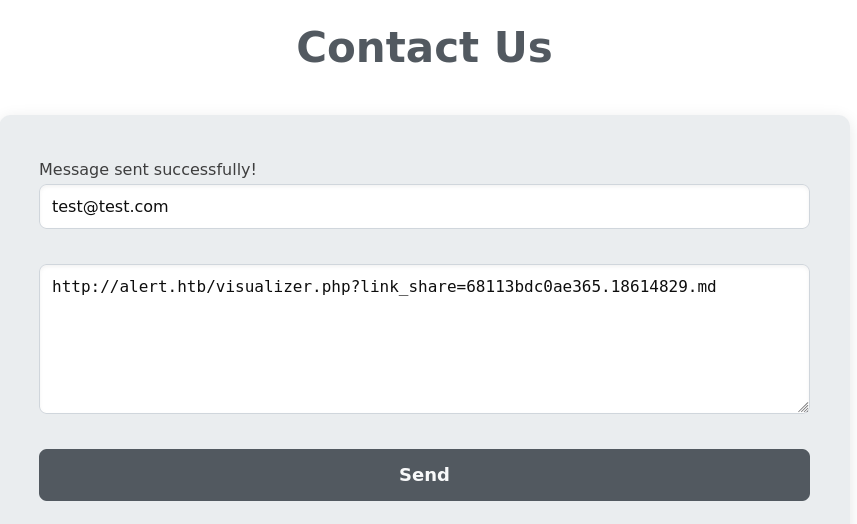The image size is (857, 524).
Task: Focus the email field containing test@test.com
Action: (x=424, y=207)
